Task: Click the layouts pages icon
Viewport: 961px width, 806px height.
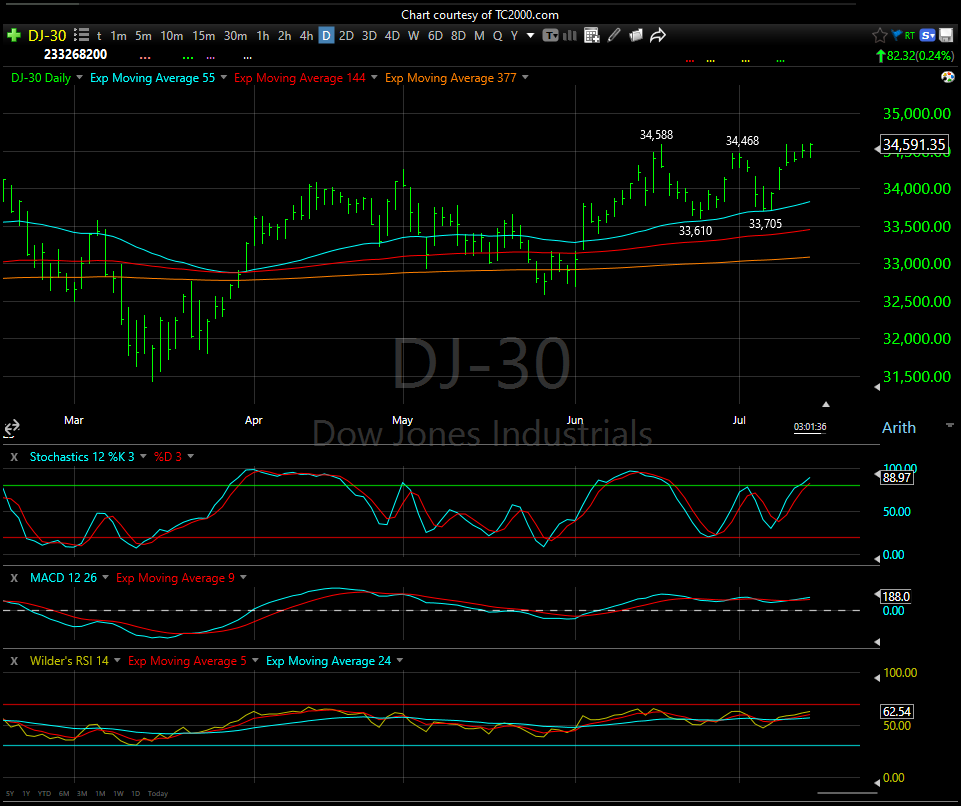Action: (x=636, y=36)
